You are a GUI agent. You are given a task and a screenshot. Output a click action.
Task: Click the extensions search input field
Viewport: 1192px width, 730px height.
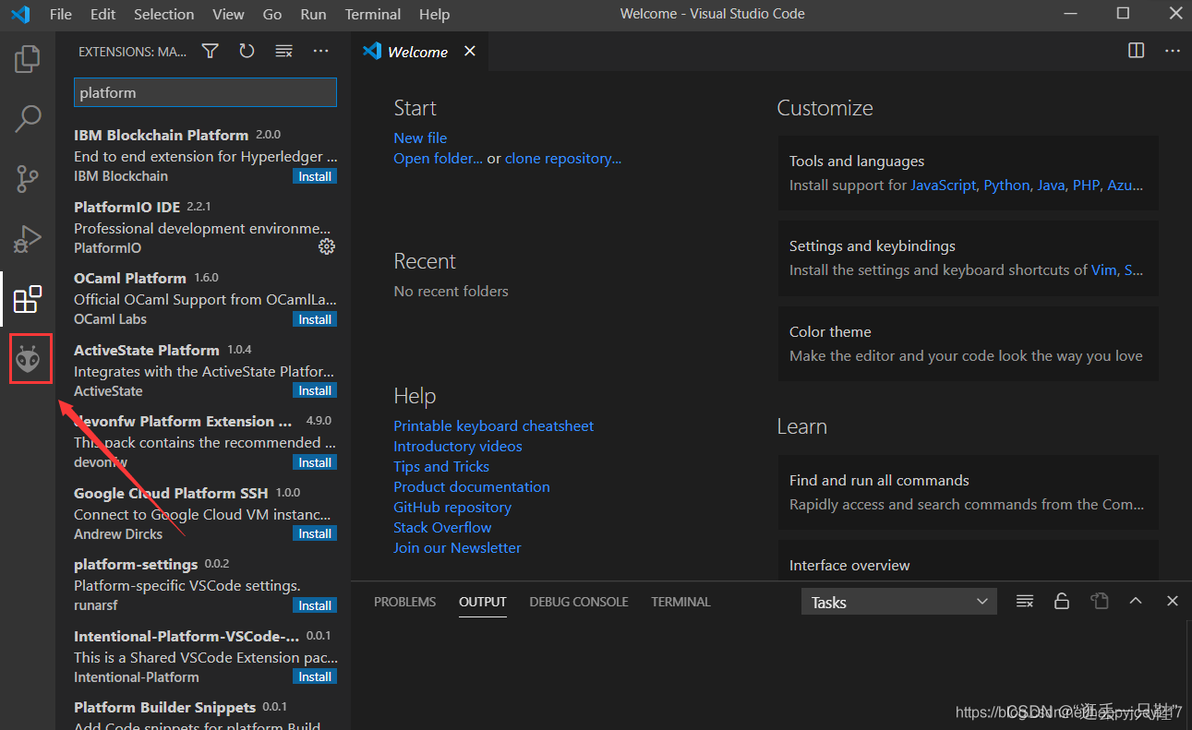pyautogui.click(x=205, y=92)
